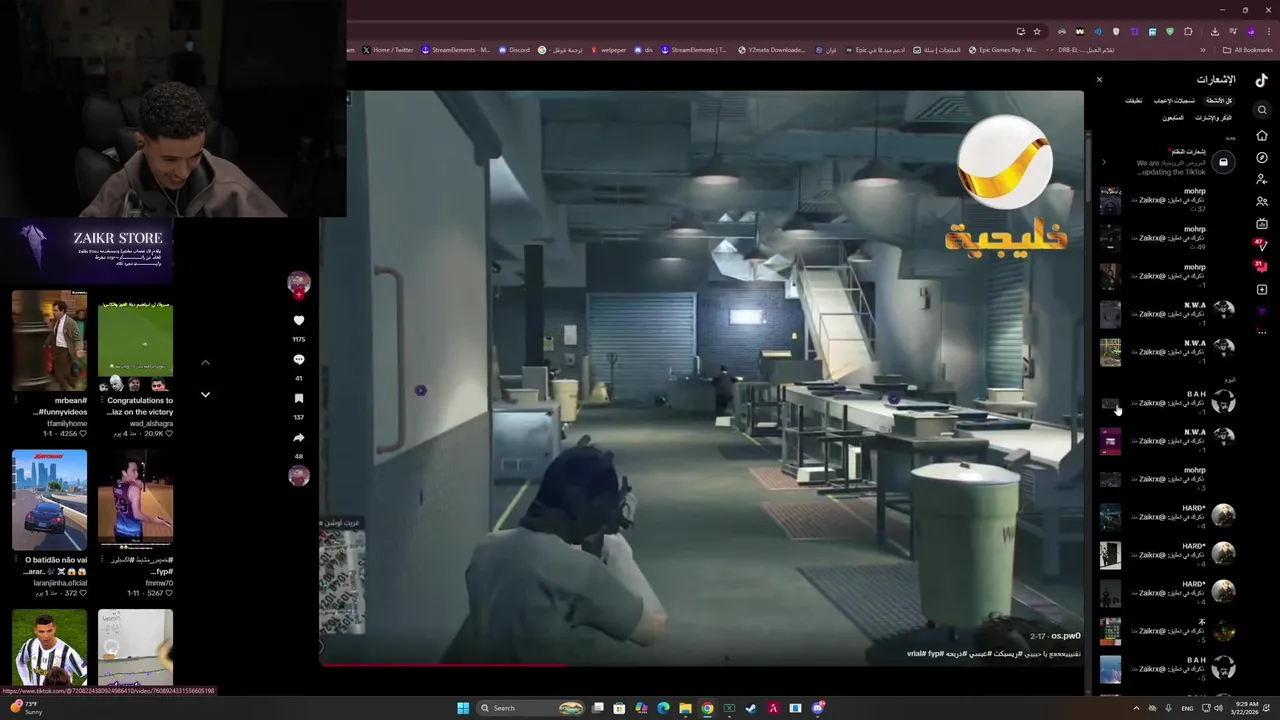Viewport: 1280px width, 720px height.
Task: Open the B A H notification avatar
Action: tap(1223, 402)
